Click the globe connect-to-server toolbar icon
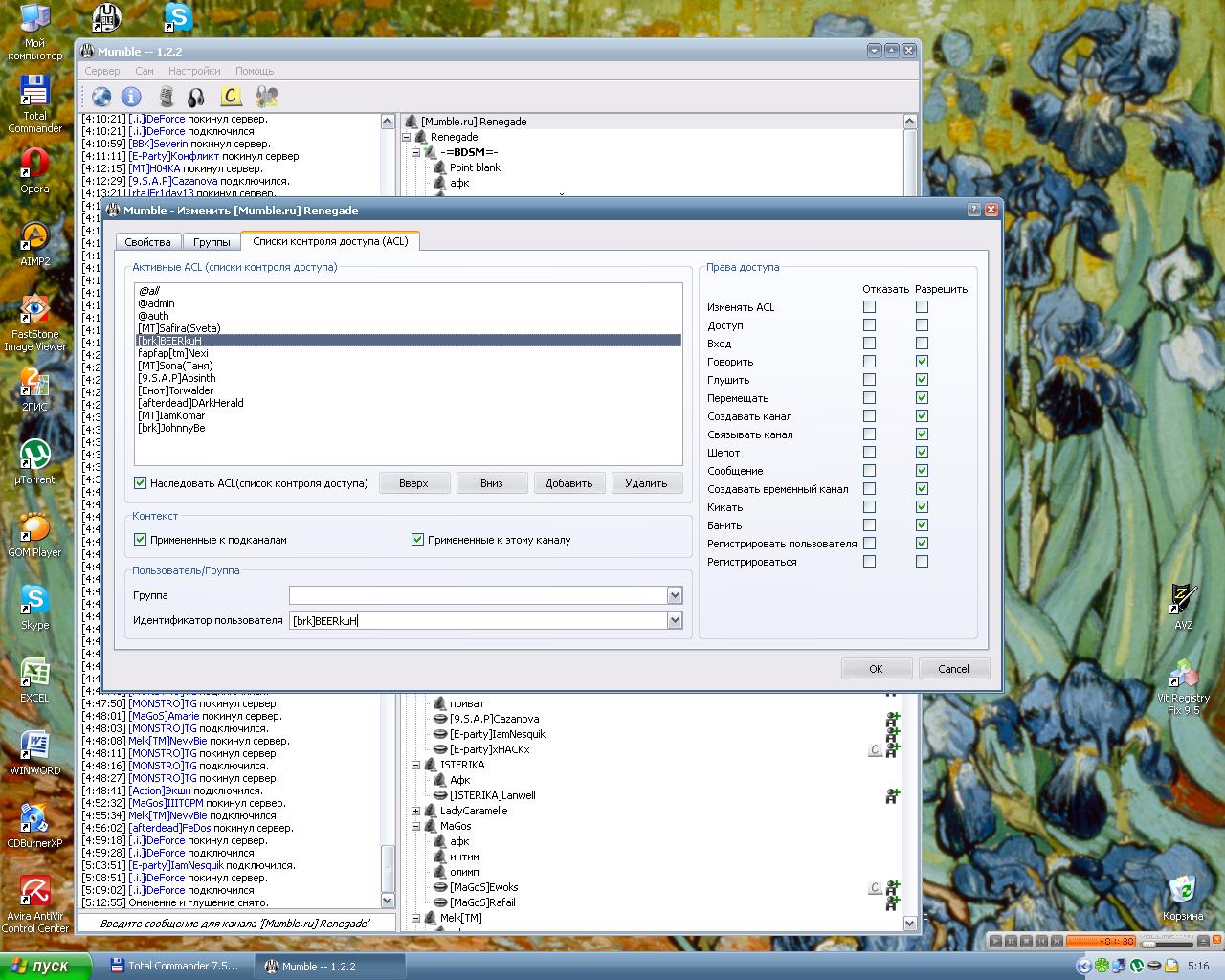 (x=101, y=97)
